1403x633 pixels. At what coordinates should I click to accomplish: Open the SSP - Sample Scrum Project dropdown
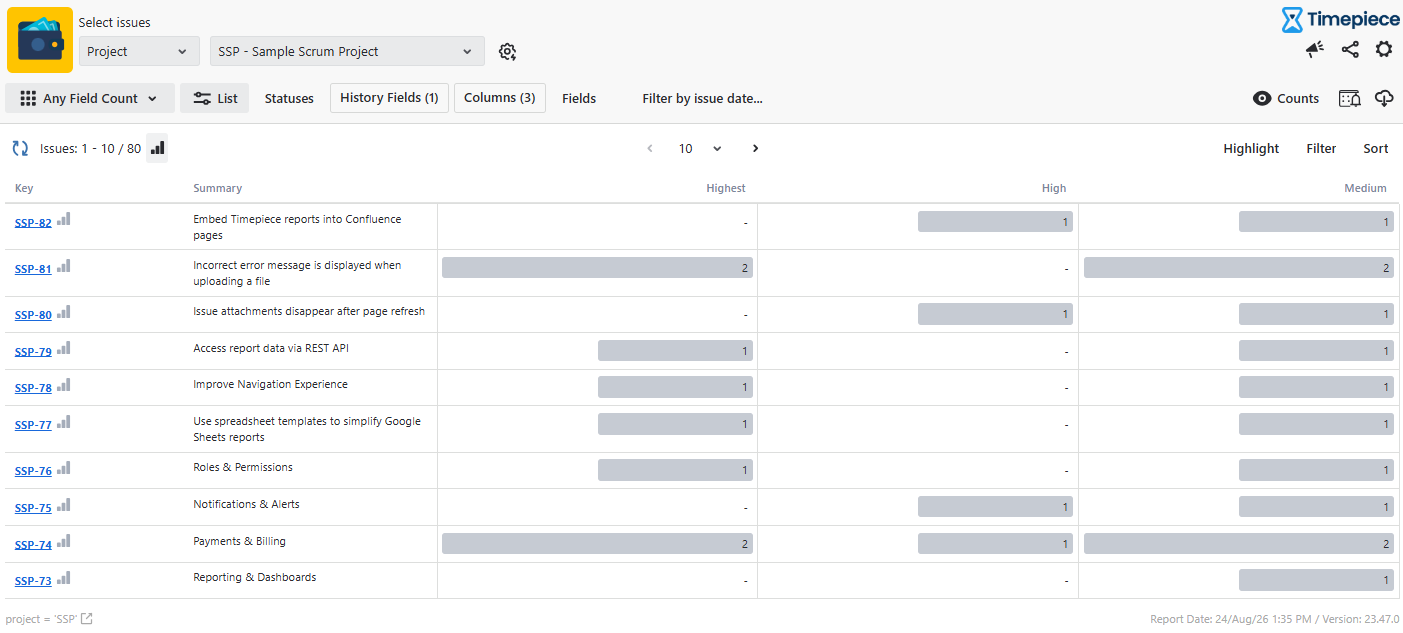click(347, 51)
